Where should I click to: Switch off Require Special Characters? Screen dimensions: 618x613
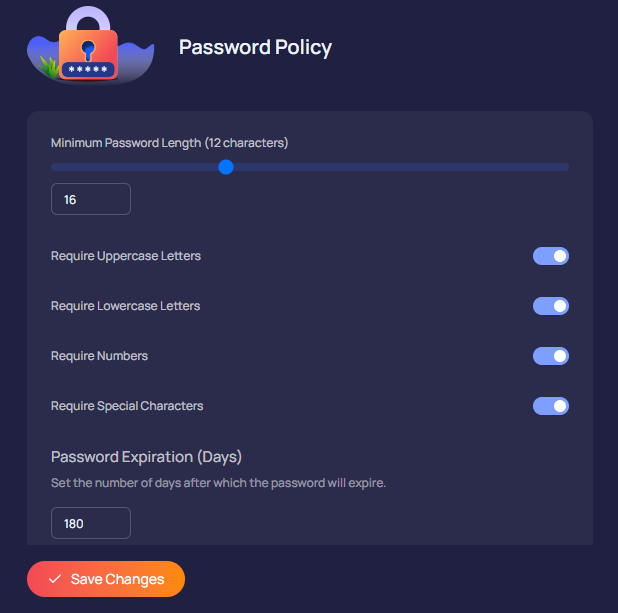coord(551,406)
